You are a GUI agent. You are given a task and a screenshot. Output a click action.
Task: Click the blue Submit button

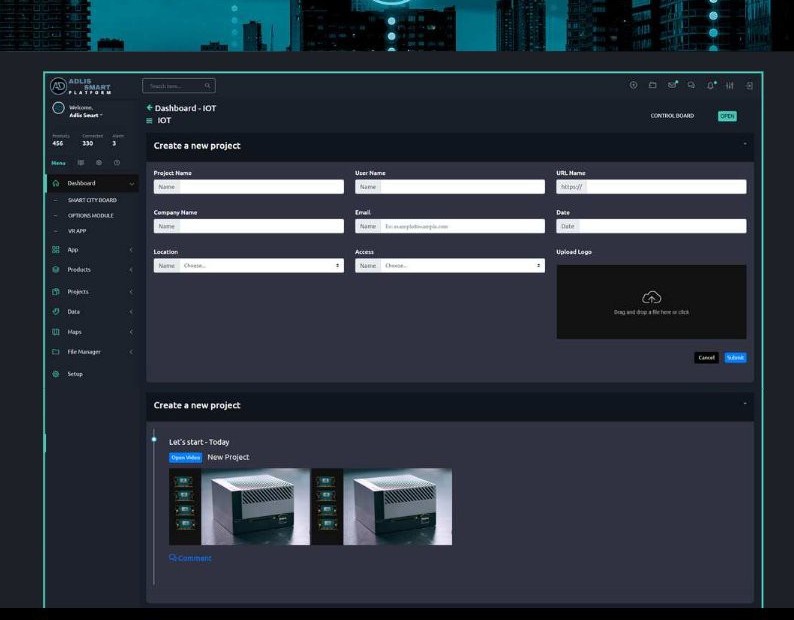point(735,358)
